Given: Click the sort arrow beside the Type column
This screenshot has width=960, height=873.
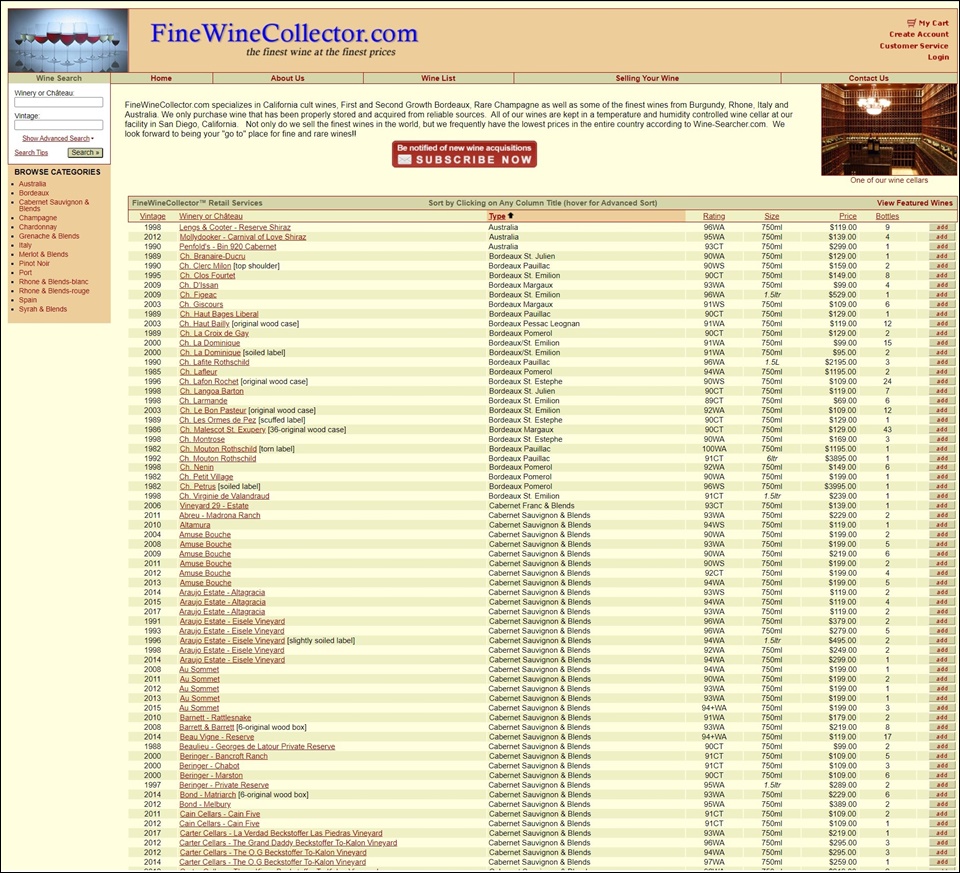Looking at the screenshot, I should (511, 215).
